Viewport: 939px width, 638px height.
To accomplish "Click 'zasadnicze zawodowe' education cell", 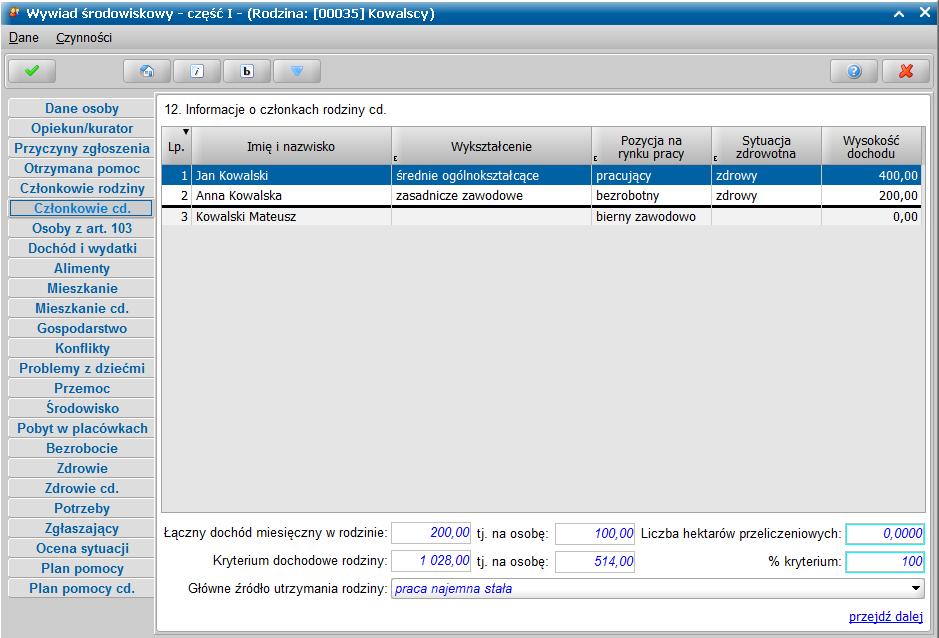I will 491,195.
